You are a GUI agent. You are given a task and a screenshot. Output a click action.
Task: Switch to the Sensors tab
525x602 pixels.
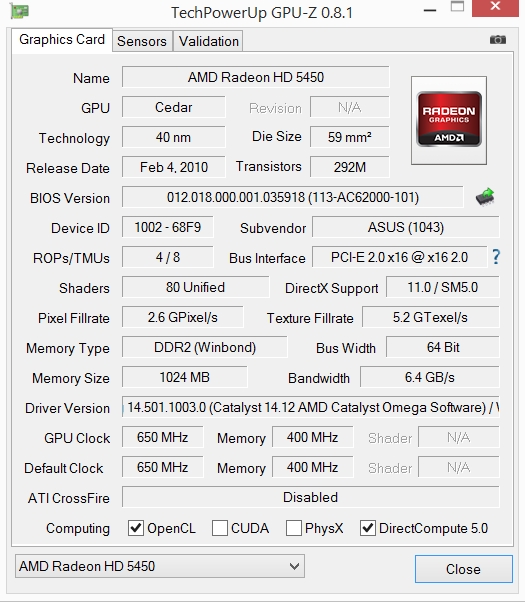coord(142,41)
